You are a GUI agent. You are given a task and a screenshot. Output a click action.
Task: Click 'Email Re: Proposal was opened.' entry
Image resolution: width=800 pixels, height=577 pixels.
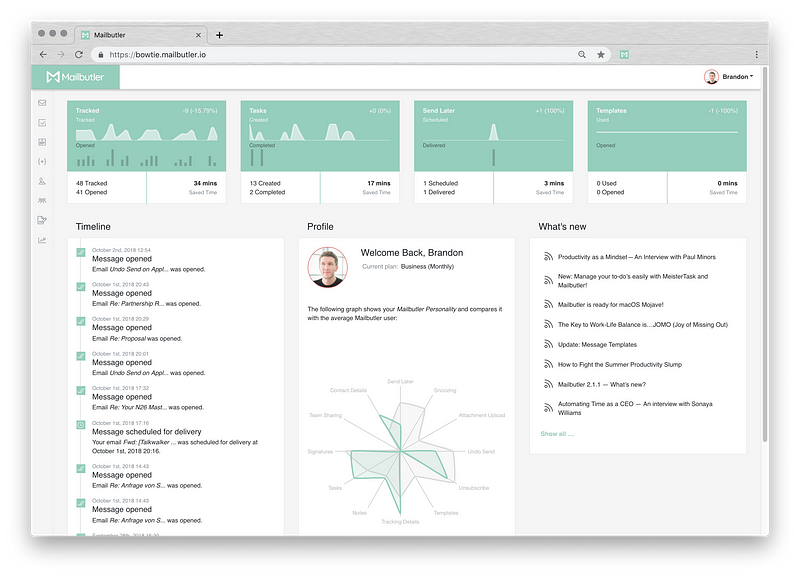(x=137, y=338)
